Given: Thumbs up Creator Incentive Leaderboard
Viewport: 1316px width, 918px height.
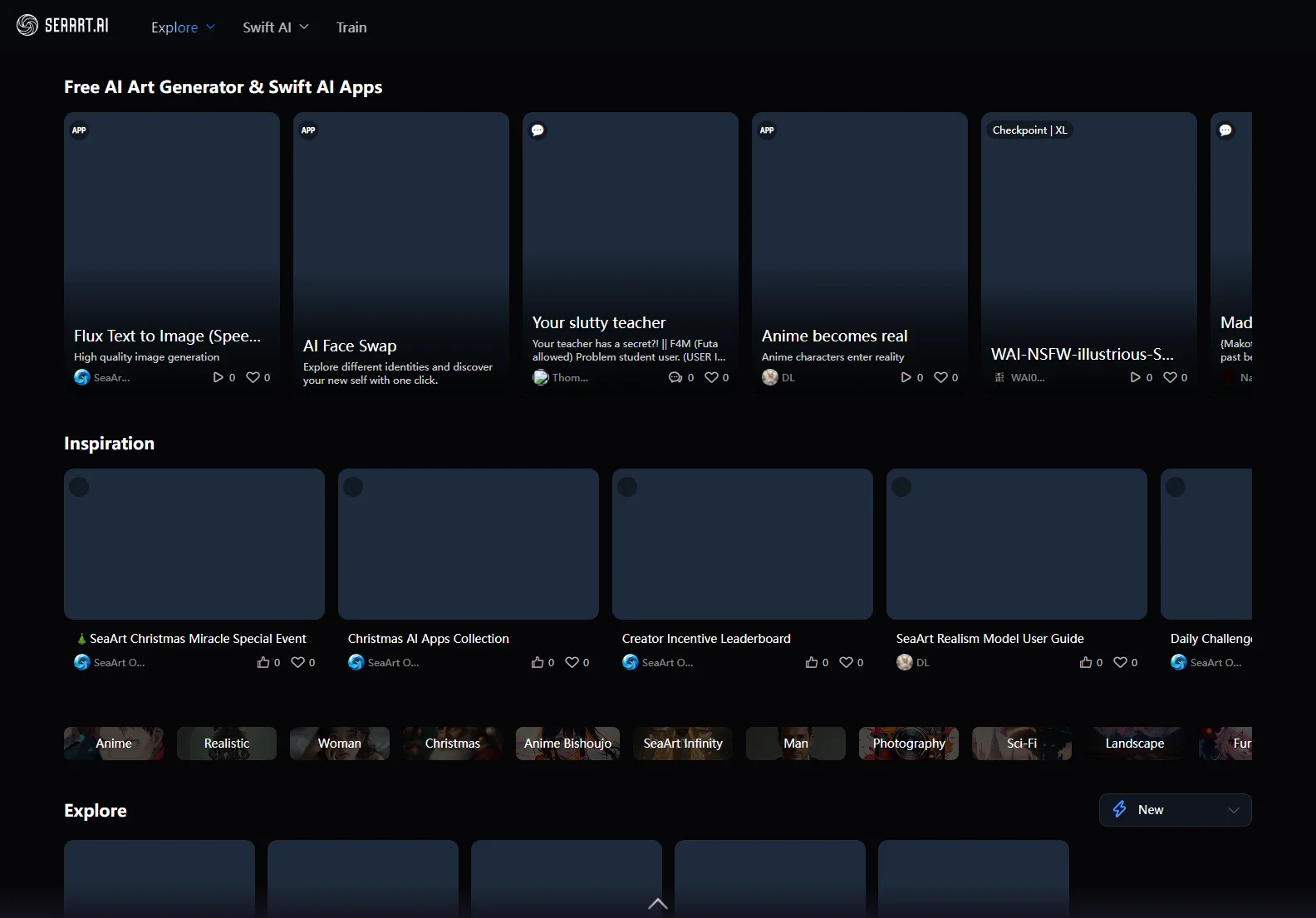Looking at the screenshot, I should click(x=812, y=662).
